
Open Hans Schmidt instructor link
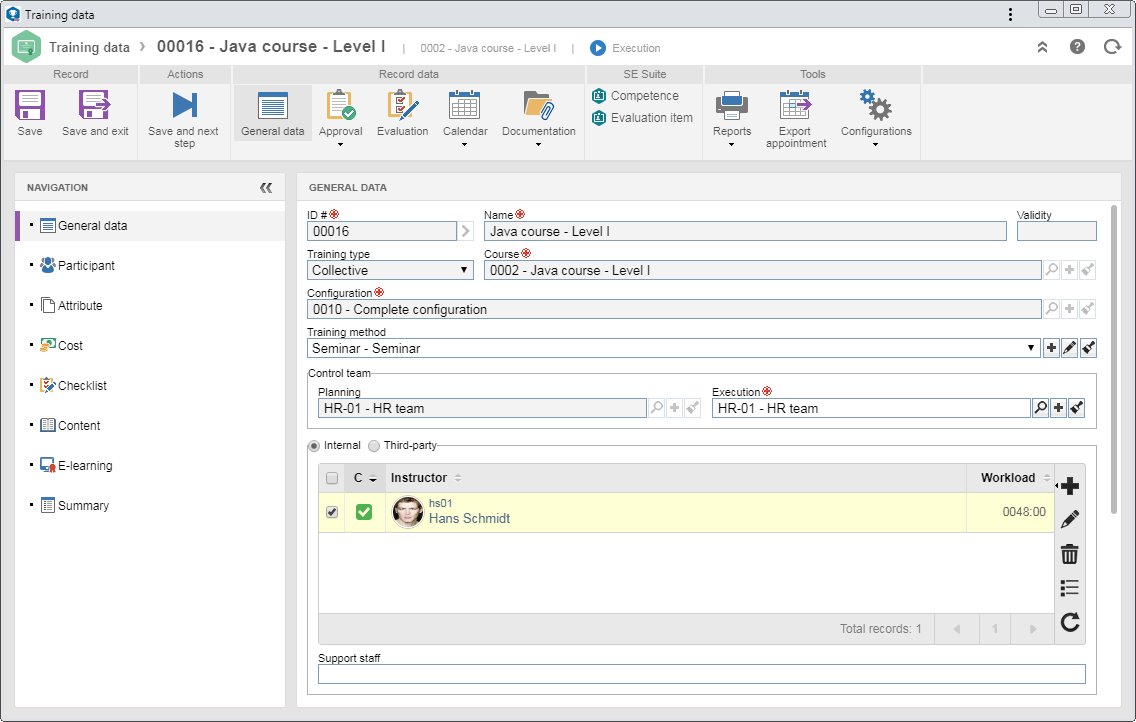(469, 519)
